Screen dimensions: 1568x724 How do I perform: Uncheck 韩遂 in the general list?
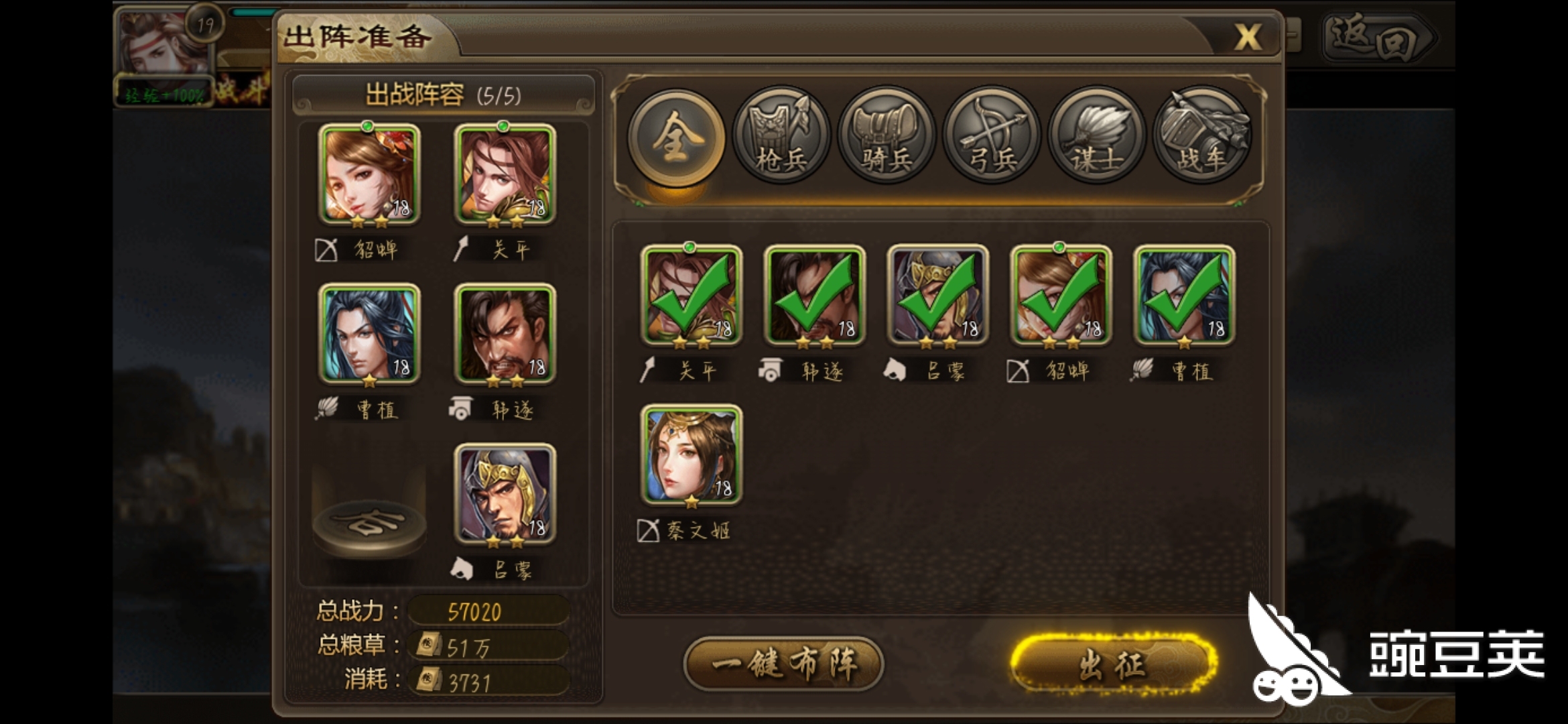pyautogui.click(x=815, y=296)
